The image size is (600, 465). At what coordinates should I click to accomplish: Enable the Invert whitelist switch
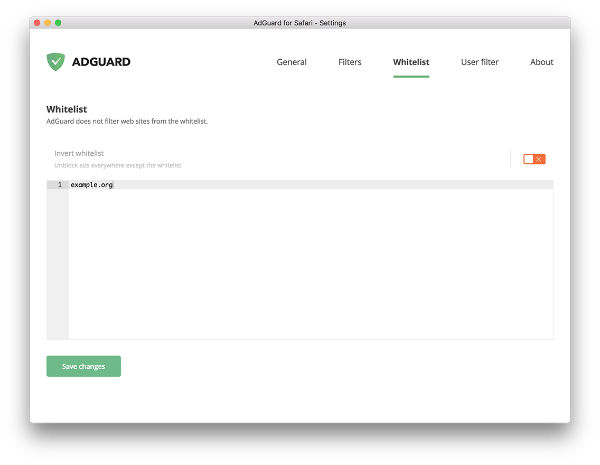pos(534,159)
